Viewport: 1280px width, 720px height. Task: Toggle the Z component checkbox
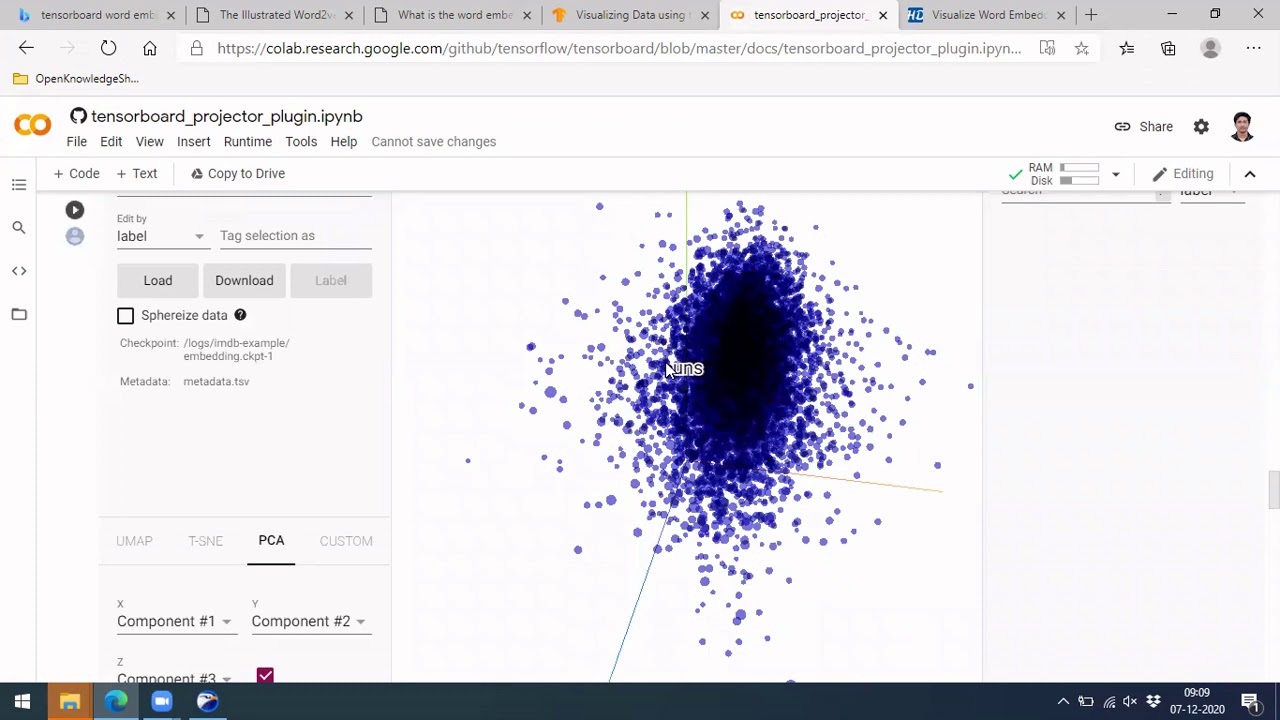click(x=265, y=676)
